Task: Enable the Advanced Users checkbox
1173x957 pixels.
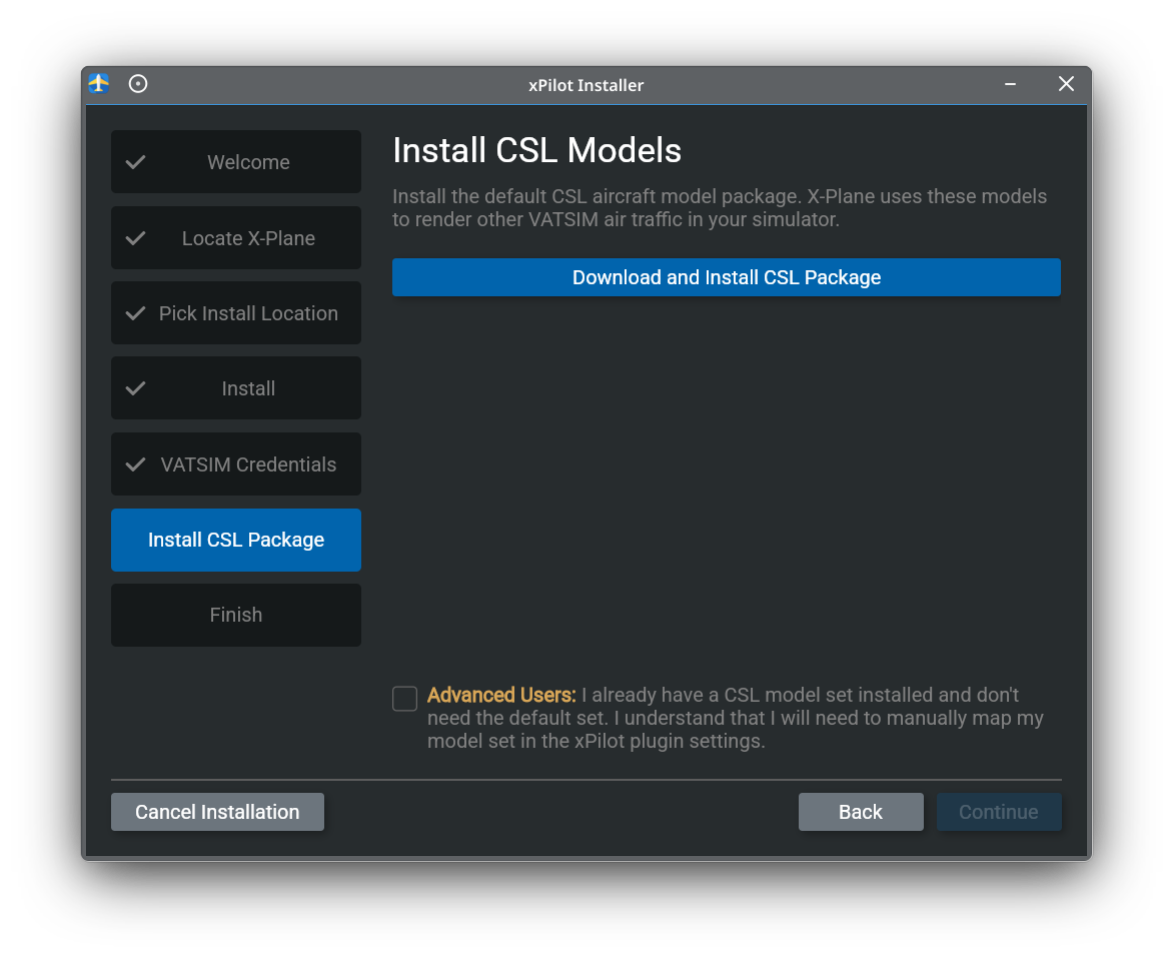Action: 404,699
